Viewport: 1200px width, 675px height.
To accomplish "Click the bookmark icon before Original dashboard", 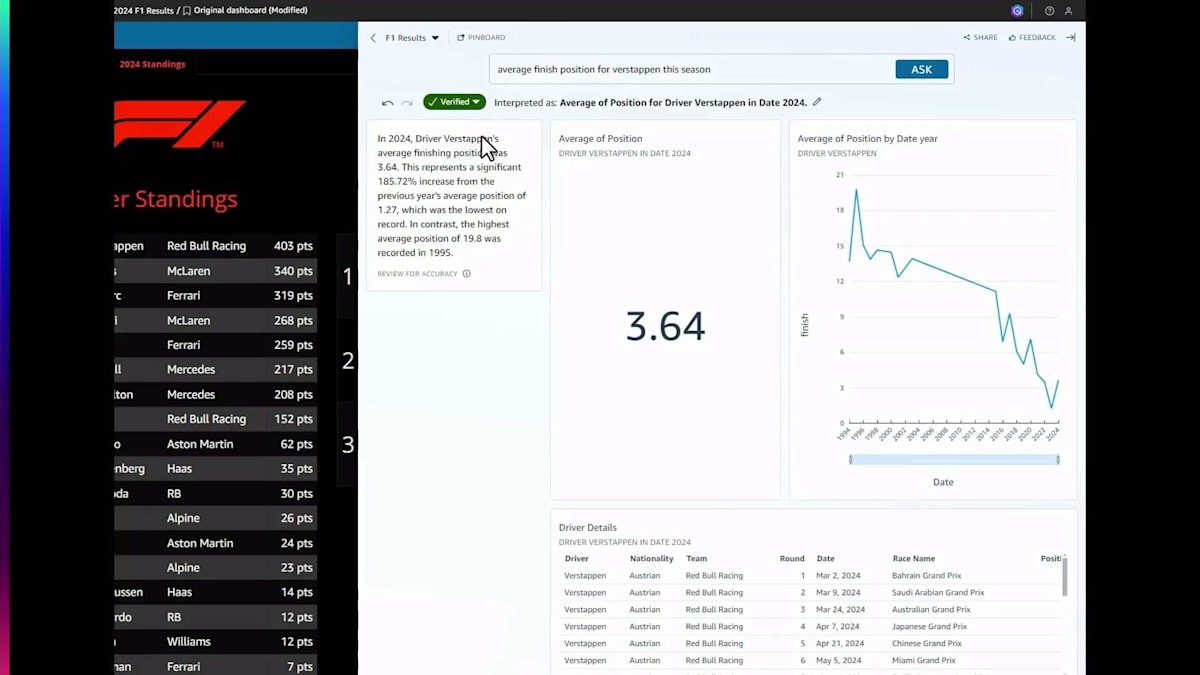I will coord(187,11).
